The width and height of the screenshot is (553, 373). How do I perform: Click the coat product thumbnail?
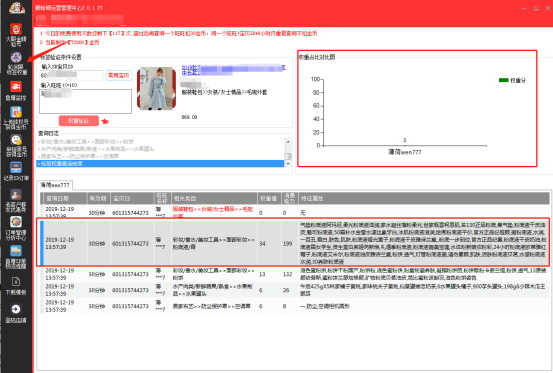tap(157, 88)
